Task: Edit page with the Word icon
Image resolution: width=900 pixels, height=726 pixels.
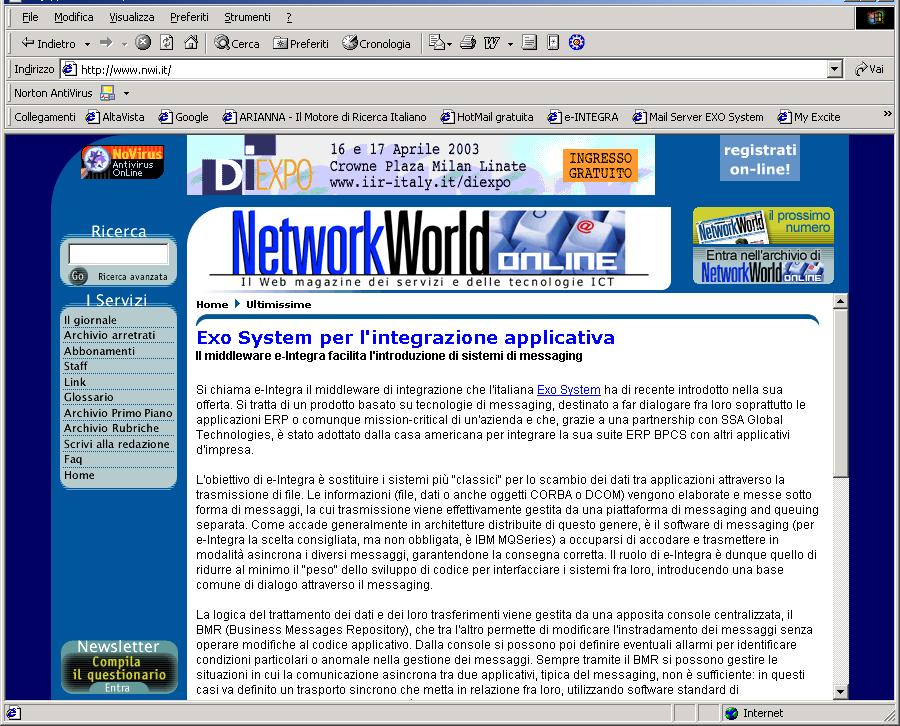Action: tap(492, 43)
